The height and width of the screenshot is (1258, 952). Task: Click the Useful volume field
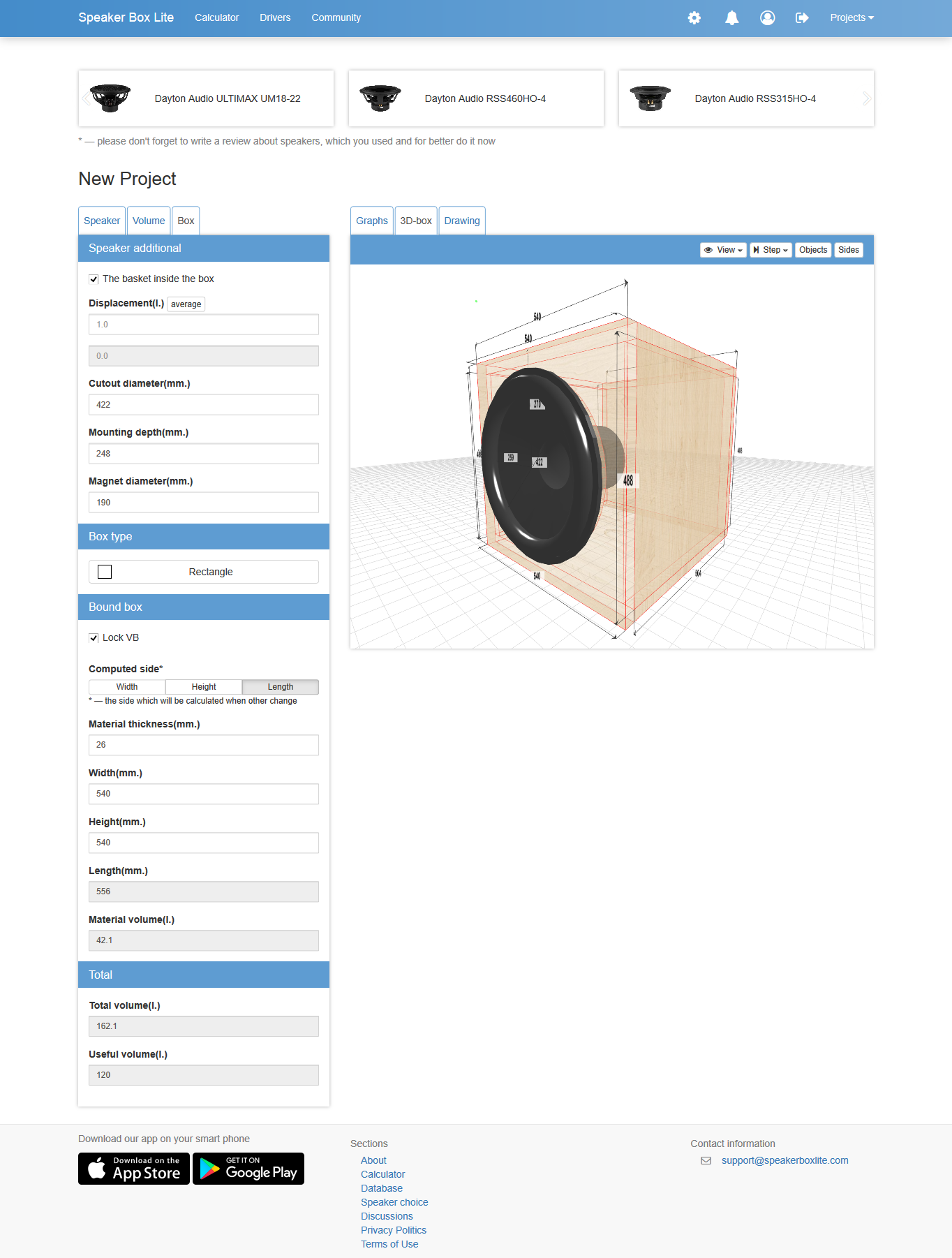point(204,1075)
